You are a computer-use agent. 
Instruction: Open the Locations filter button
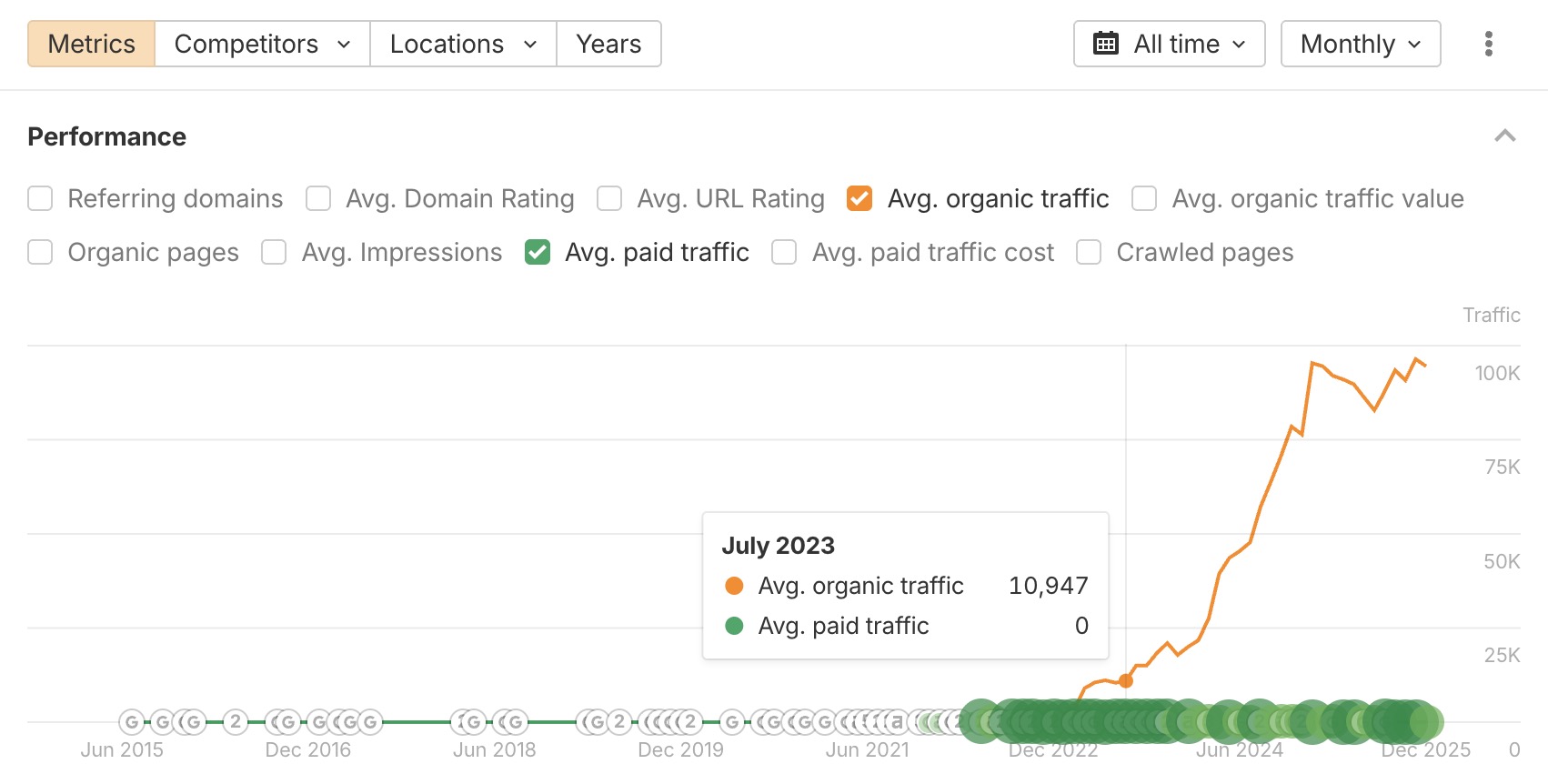coord(463,44)
